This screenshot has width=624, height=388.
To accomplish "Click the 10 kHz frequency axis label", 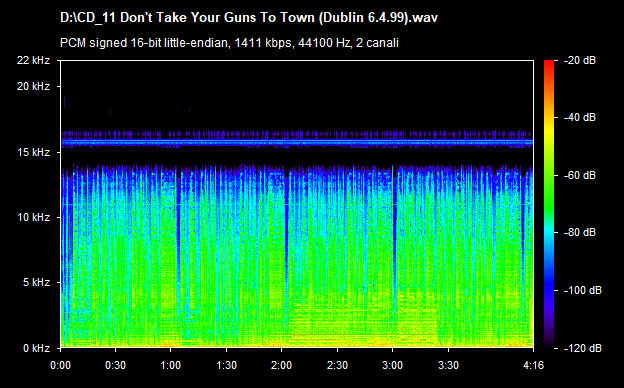I will pos(33,218).
